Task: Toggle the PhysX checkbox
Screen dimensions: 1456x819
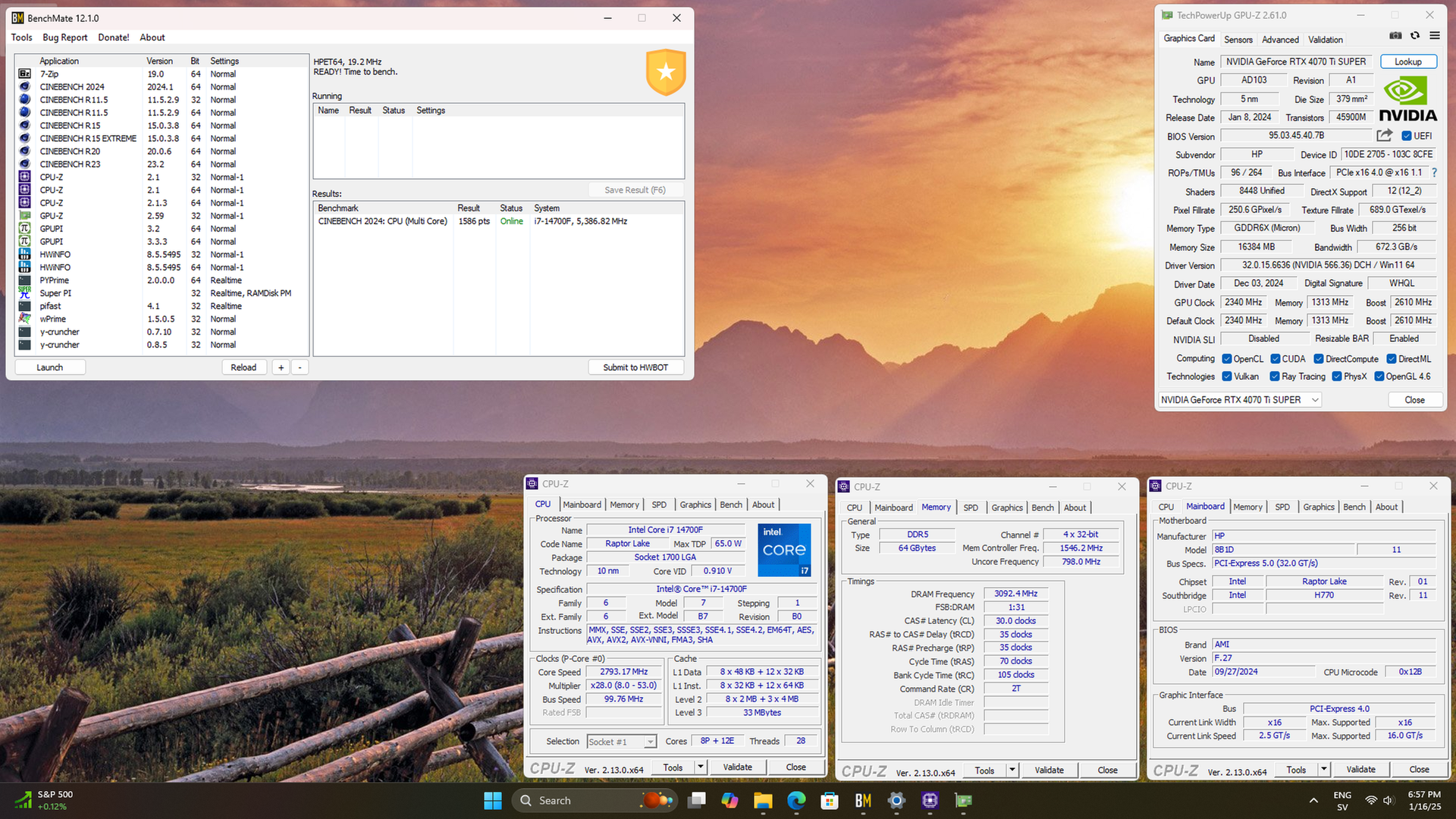Action: click(1337, 376)
